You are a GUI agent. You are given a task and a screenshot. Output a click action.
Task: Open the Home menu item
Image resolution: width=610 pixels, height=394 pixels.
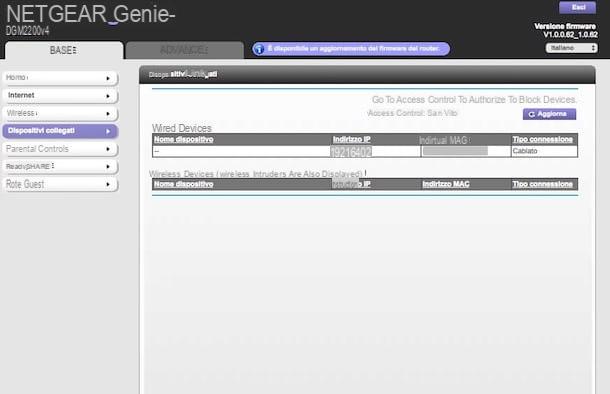coord(60,78)
